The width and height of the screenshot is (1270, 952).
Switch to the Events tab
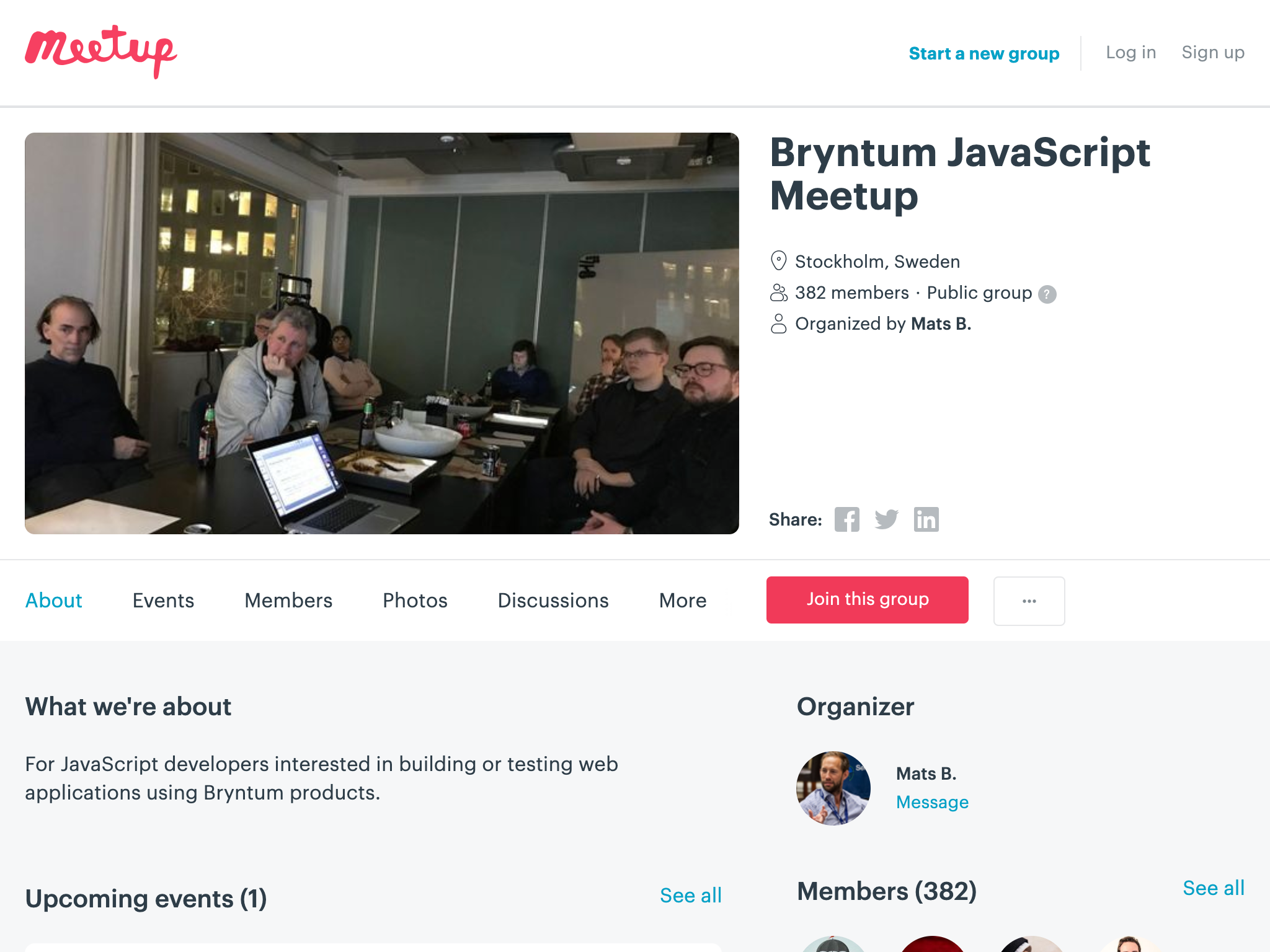pos(163,600)
